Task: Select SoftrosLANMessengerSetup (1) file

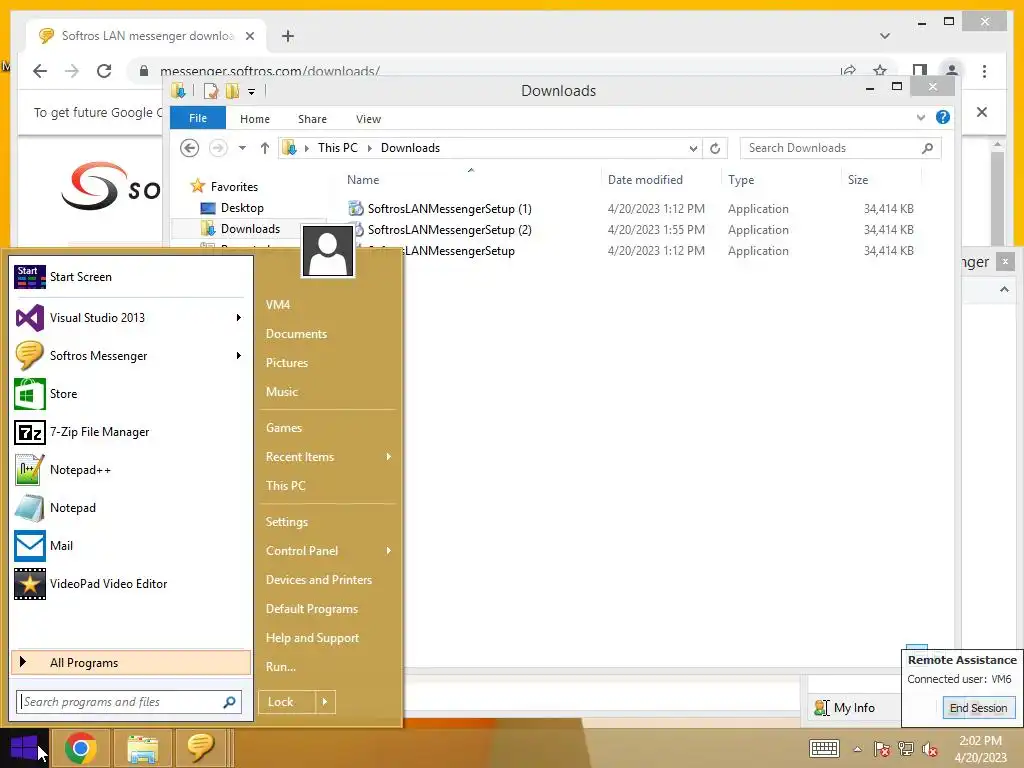Action: coord(449,209)
